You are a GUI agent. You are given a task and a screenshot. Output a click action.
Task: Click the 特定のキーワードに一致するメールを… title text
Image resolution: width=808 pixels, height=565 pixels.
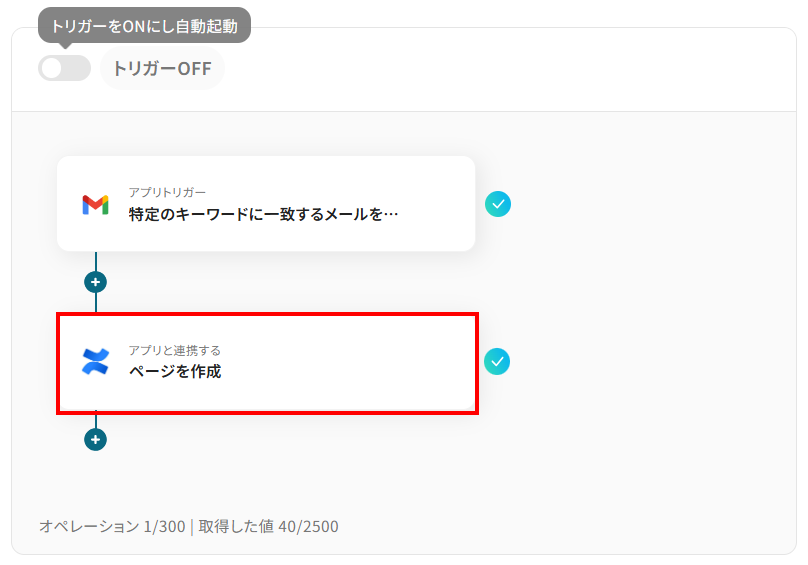point(263,214)
